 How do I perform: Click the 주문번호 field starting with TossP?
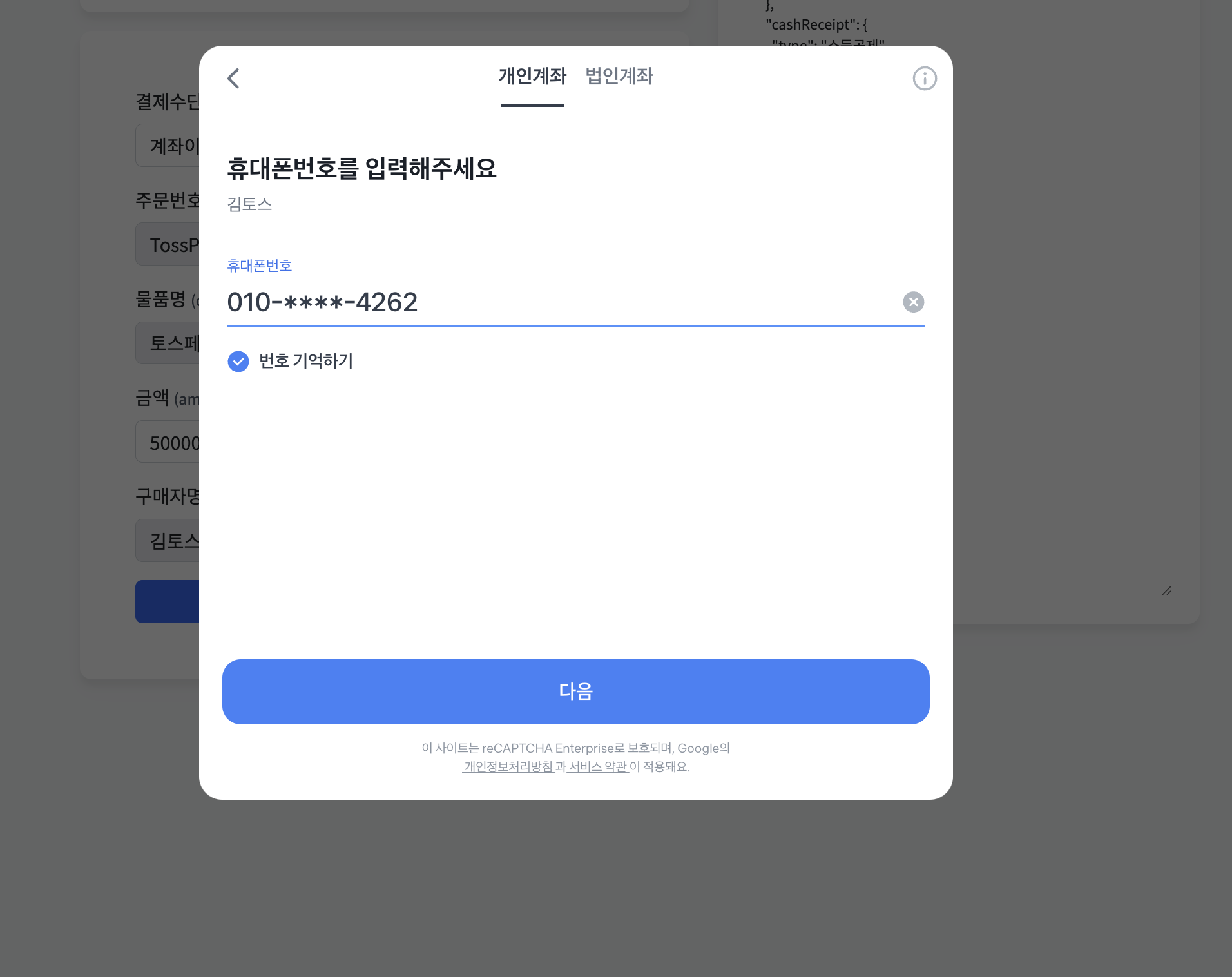168,244
